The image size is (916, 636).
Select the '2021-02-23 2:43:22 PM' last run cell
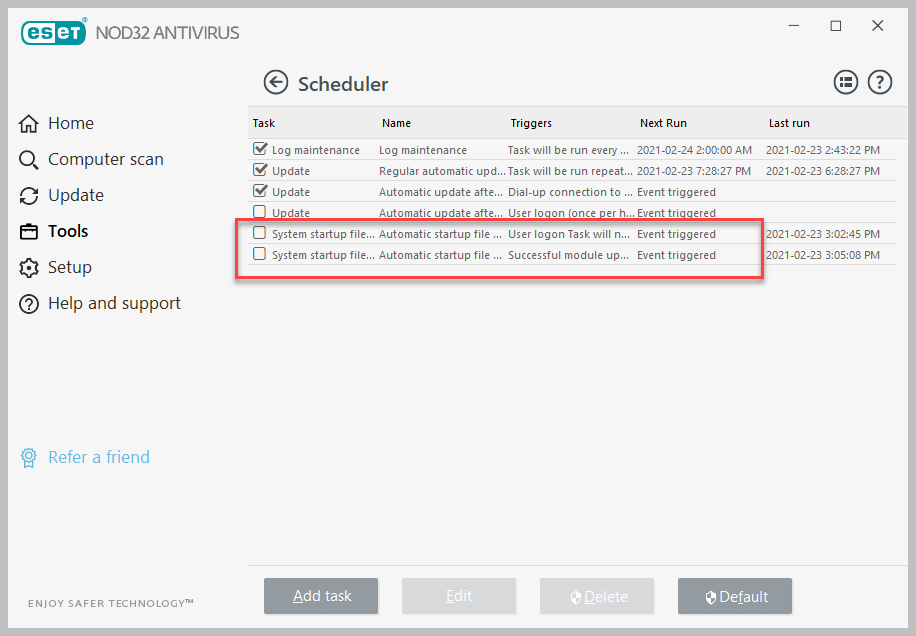tap(823, 150)
